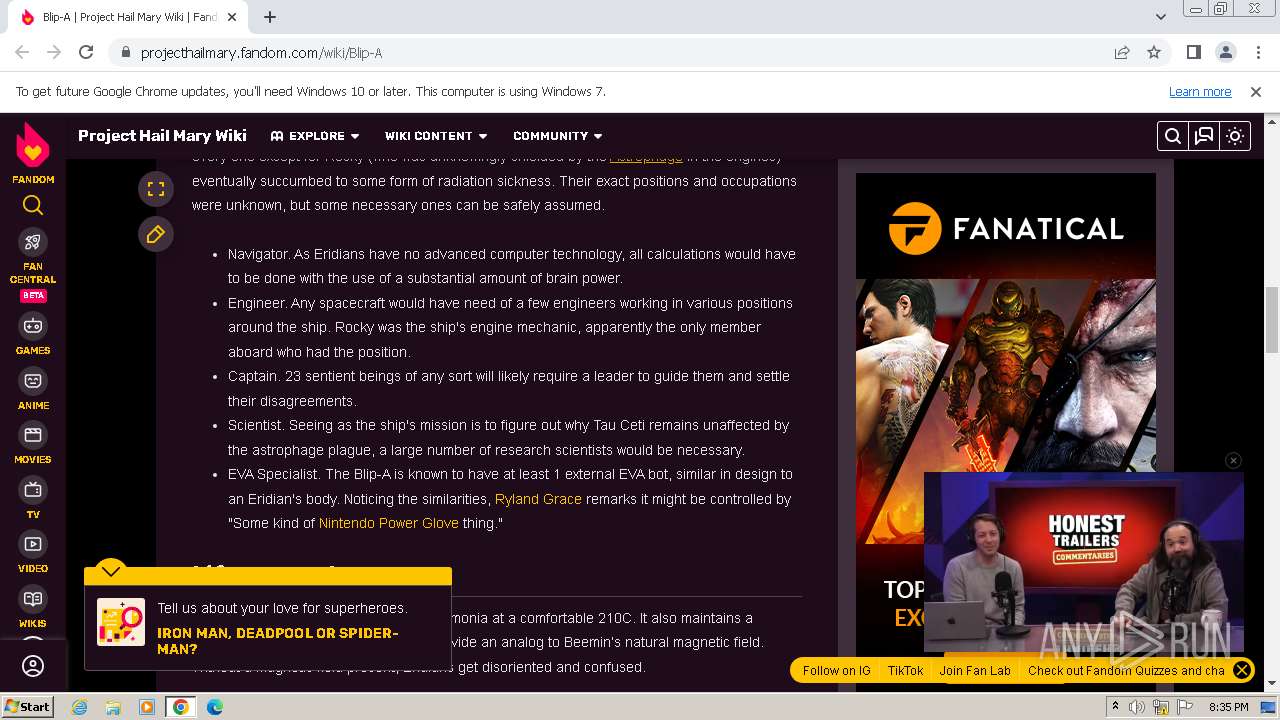Open the Chrome three-dot menu
This screenshot has width=1280, height=720.
click(x=1257, y=52)
